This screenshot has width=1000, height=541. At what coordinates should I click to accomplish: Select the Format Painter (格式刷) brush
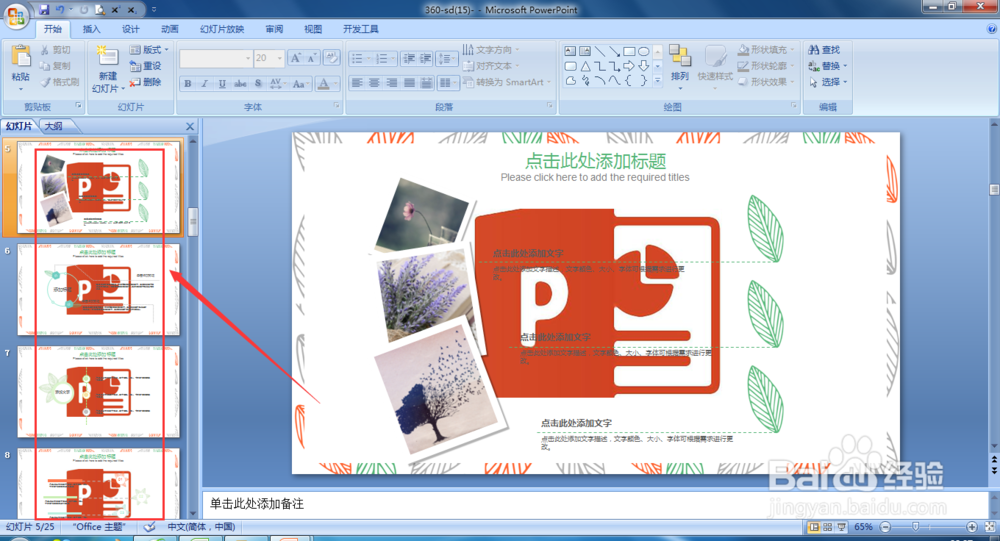pos(45,82)
